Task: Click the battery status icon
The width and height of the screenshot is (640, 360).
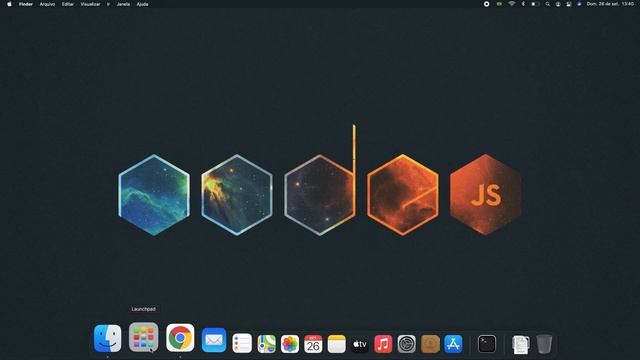Action: [x=535, y=4]
